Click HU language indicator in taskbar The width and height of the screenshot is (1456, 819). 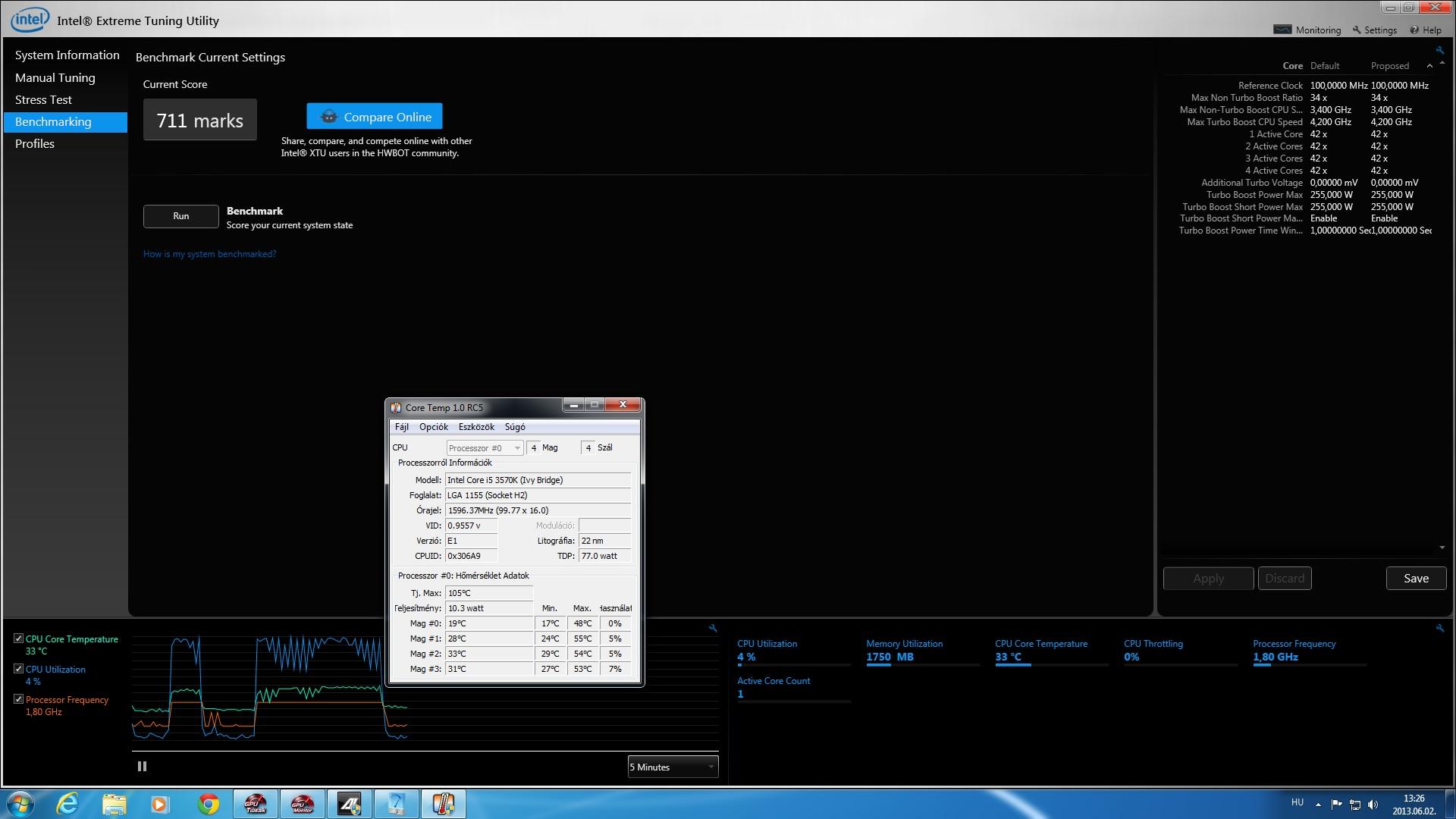tap(1298, 802)
